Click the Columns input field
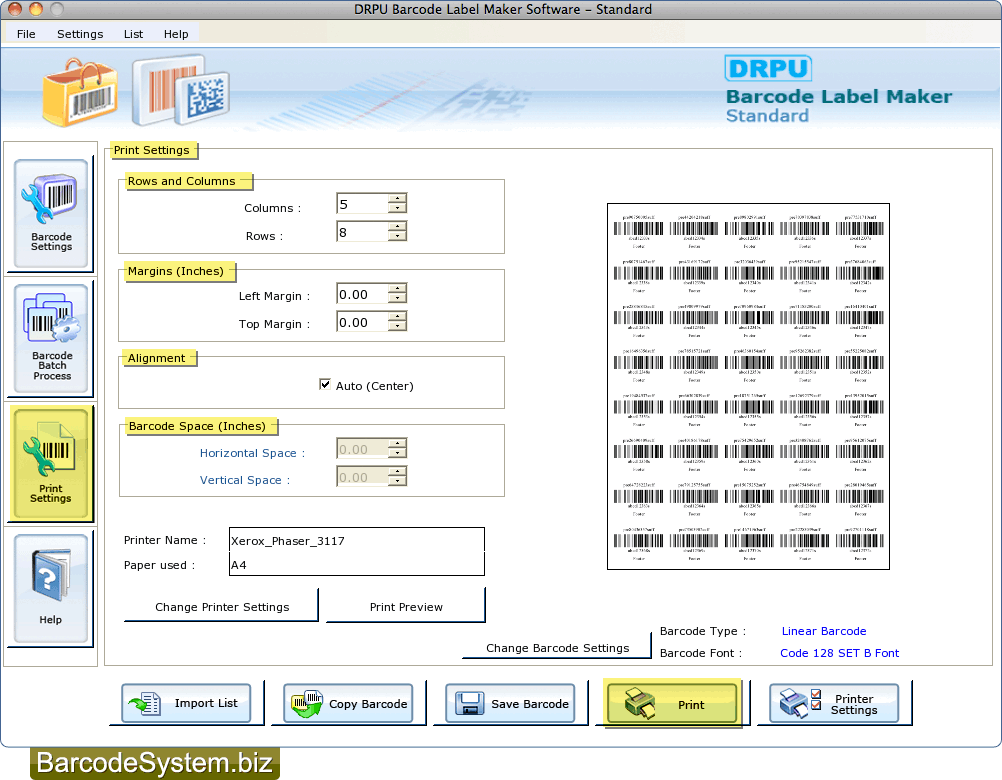 [362, 204]
